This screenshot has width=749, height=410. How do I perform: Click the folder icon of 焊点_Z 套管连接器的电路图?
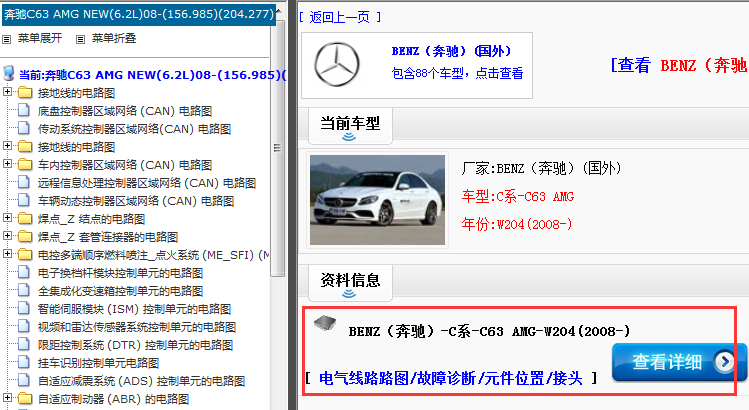coord(25,237)
